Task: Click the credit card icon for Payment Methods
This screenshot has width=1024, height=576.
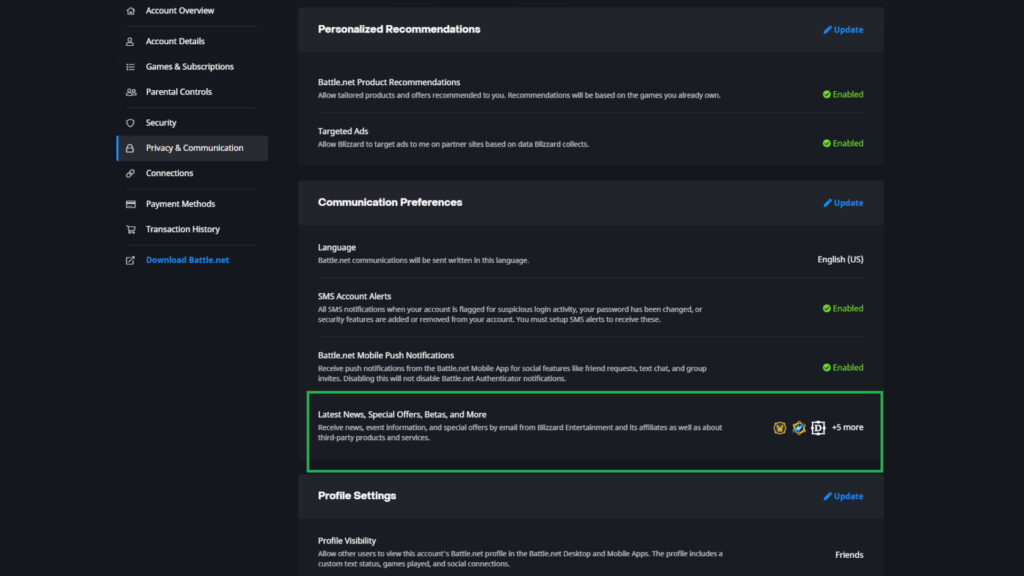Action: click(x=128, y=203)
